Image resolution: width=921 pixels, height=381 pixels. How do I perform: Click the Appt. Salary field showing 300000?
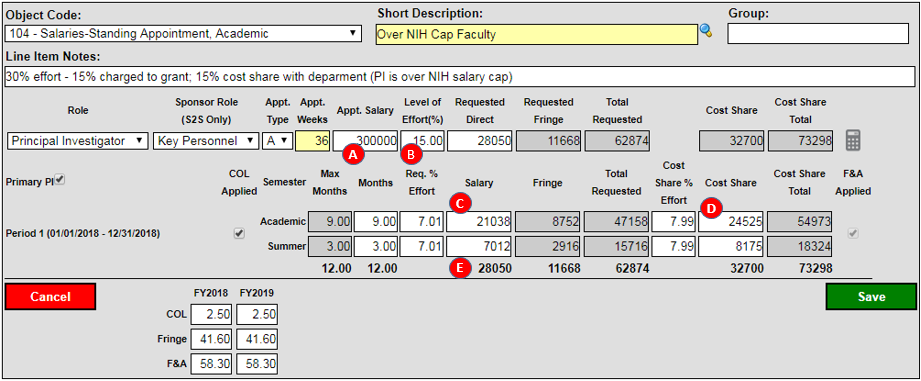tap(365, 141)
